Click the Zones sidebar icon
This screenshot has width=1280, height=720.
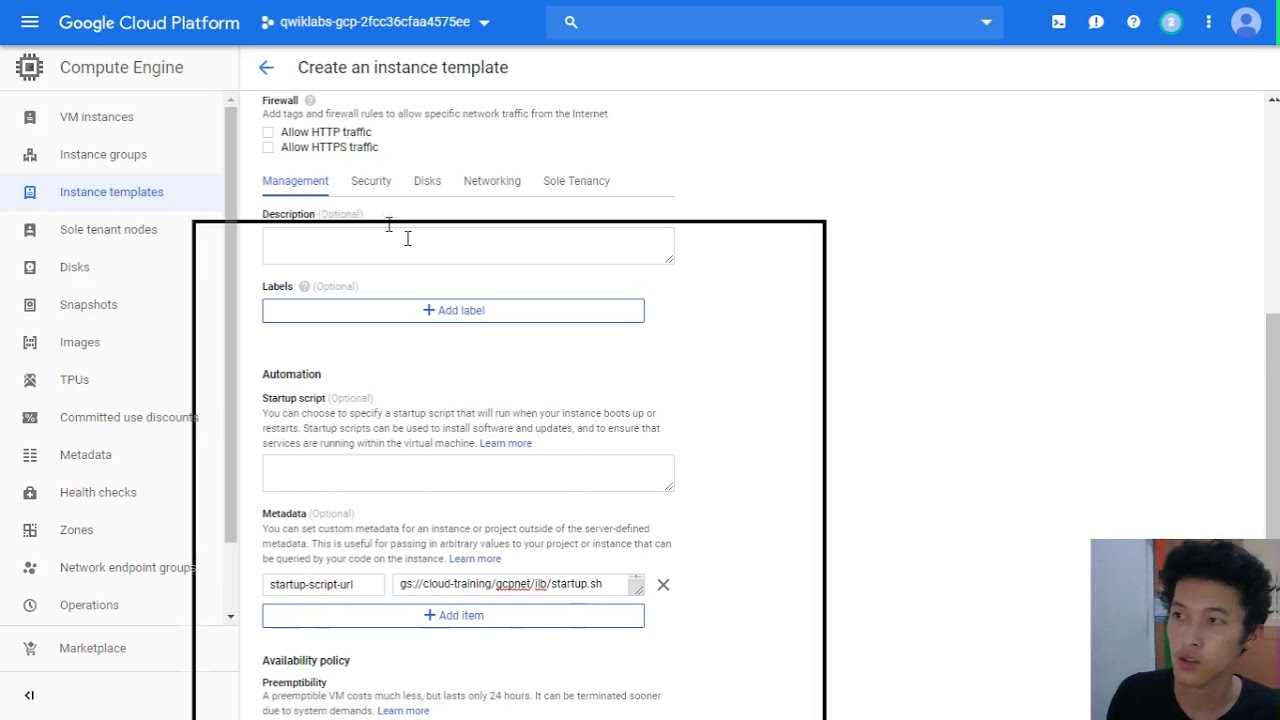(30, 530)
